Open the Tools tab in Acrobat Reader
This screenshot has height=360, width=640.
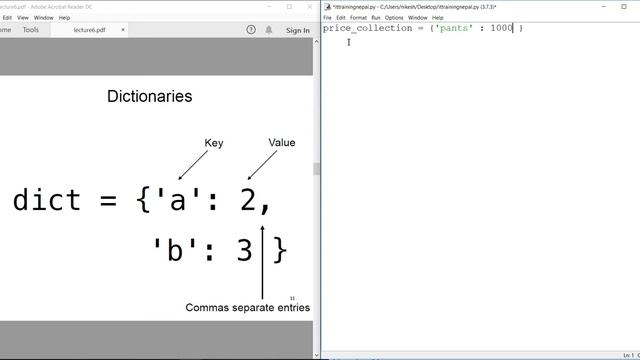(x=31, y=30)
